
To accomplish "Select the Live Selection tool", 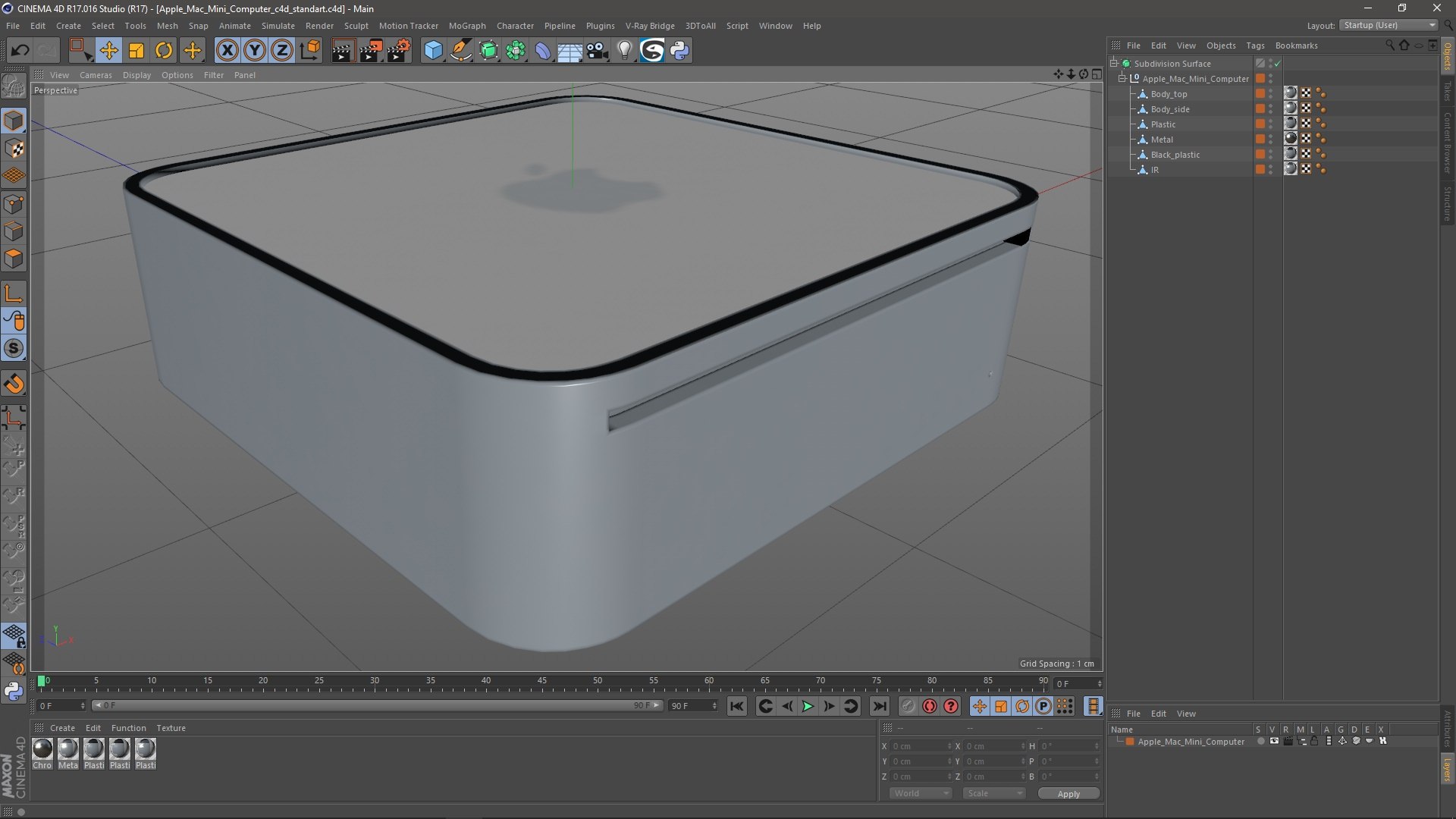I will [80, 51].
